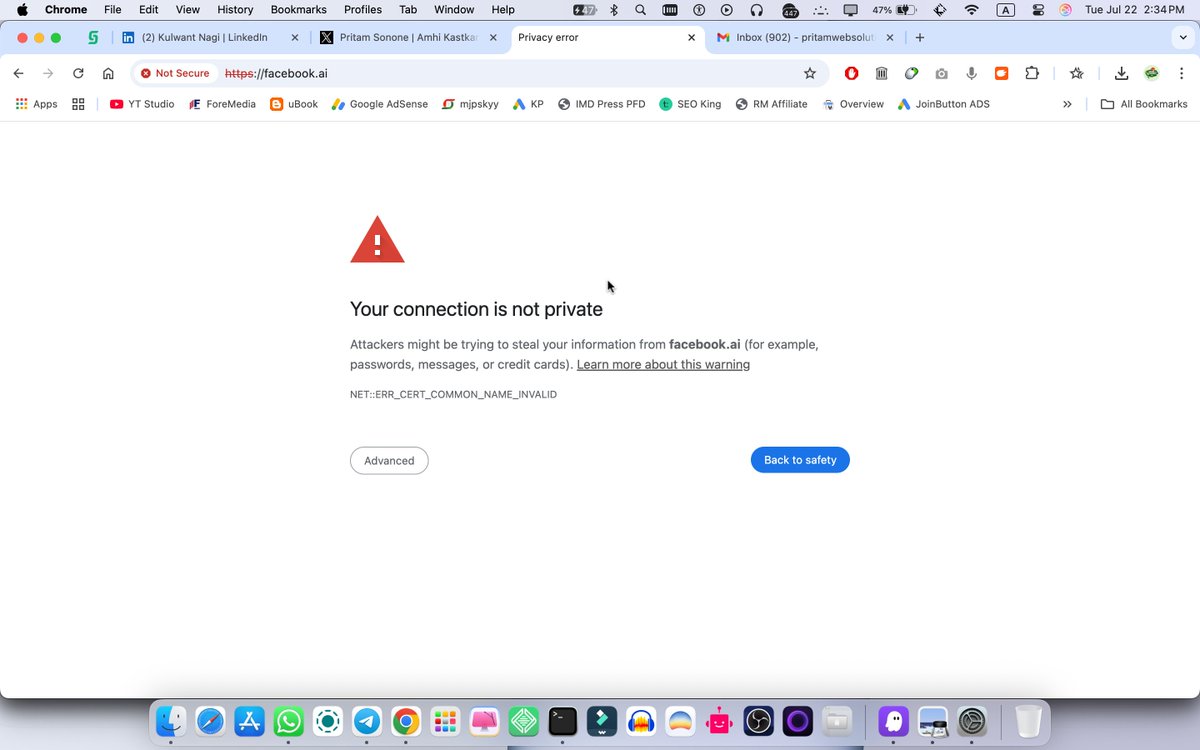Image resolution: width=1200 pixels, height=750 pixels.
Task: Open OBS Studio from the Dock
Action: [x=759, y=720]
